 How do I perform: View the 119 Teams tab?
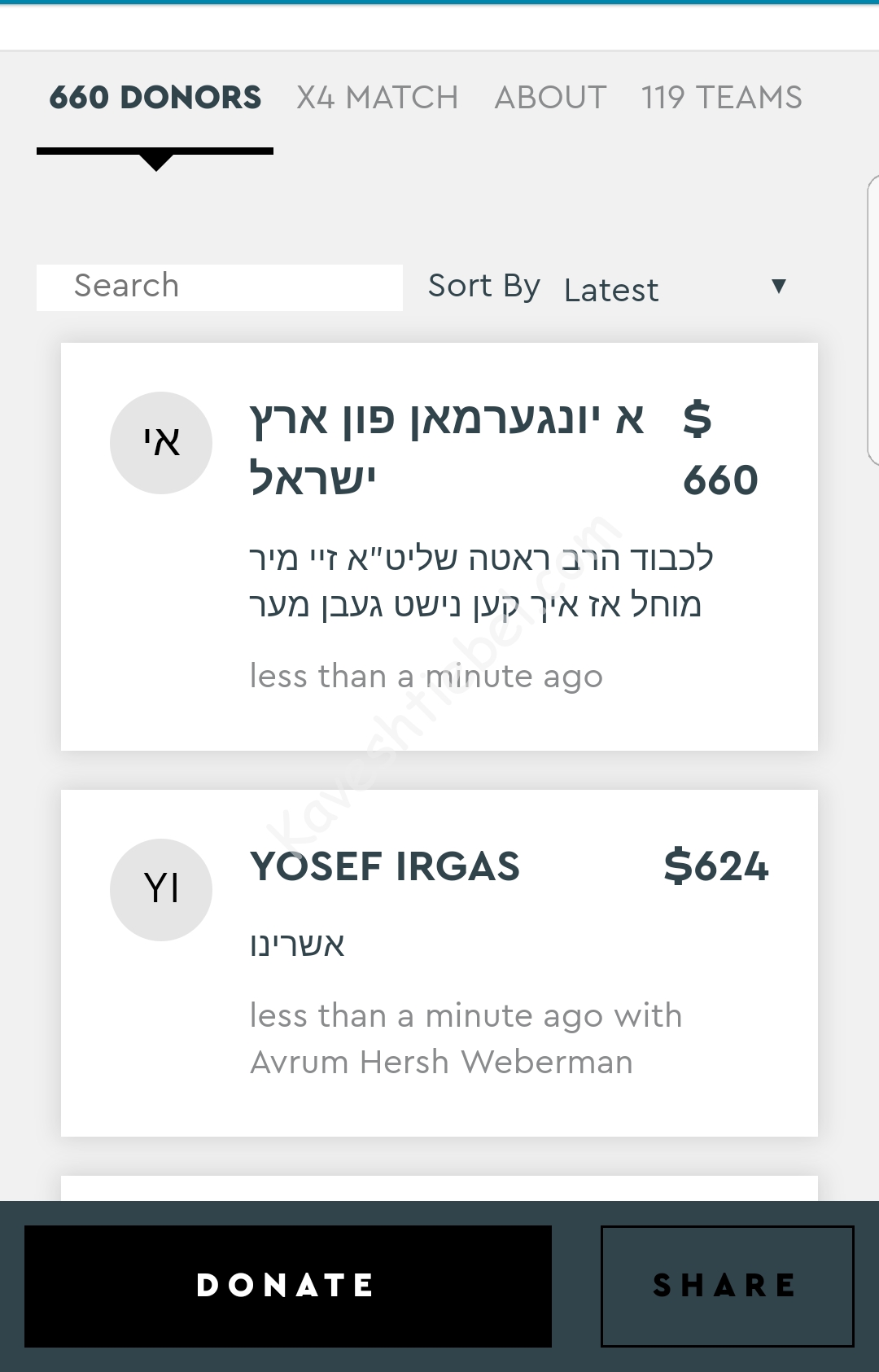pyautogui.click(x=721, y=98)
